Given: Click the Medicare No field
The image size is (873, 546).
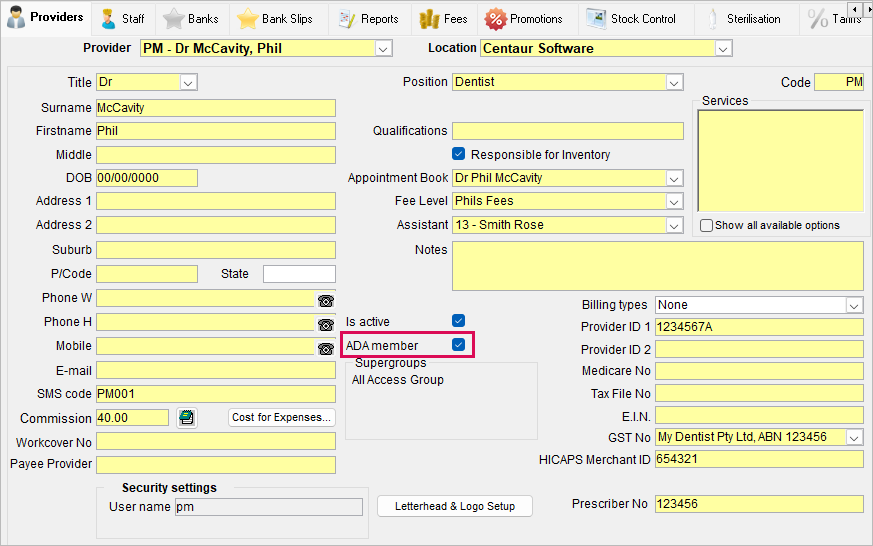Looking at the screenshot, I should pyautogui.click(x=759, y=371).
